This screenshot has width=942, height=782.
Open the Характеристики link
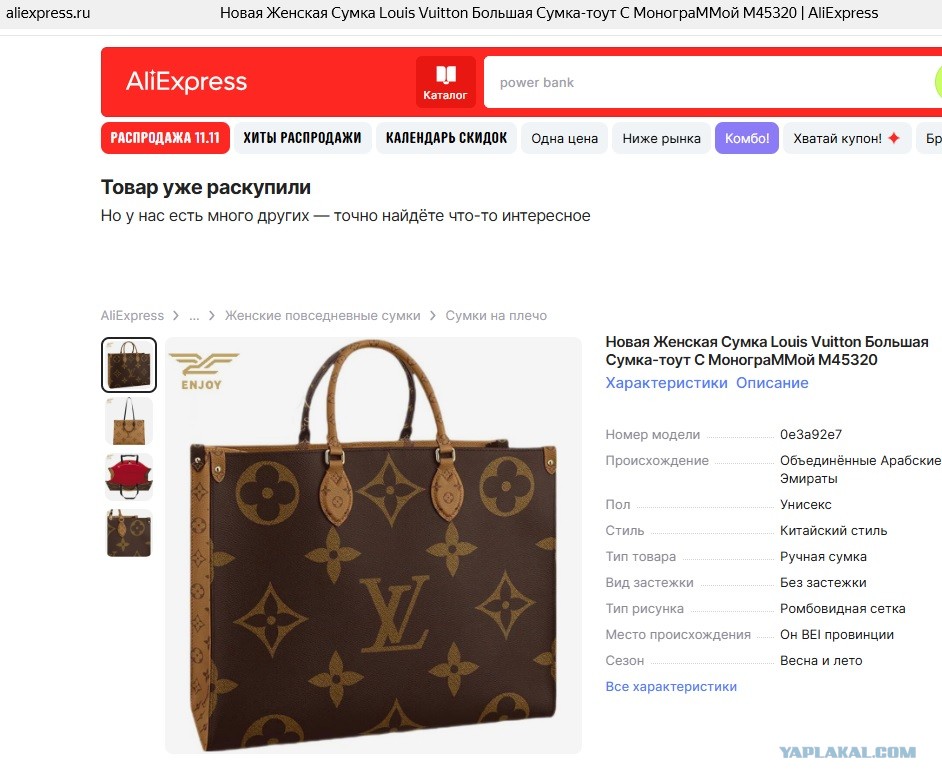[x=666, y=383]
